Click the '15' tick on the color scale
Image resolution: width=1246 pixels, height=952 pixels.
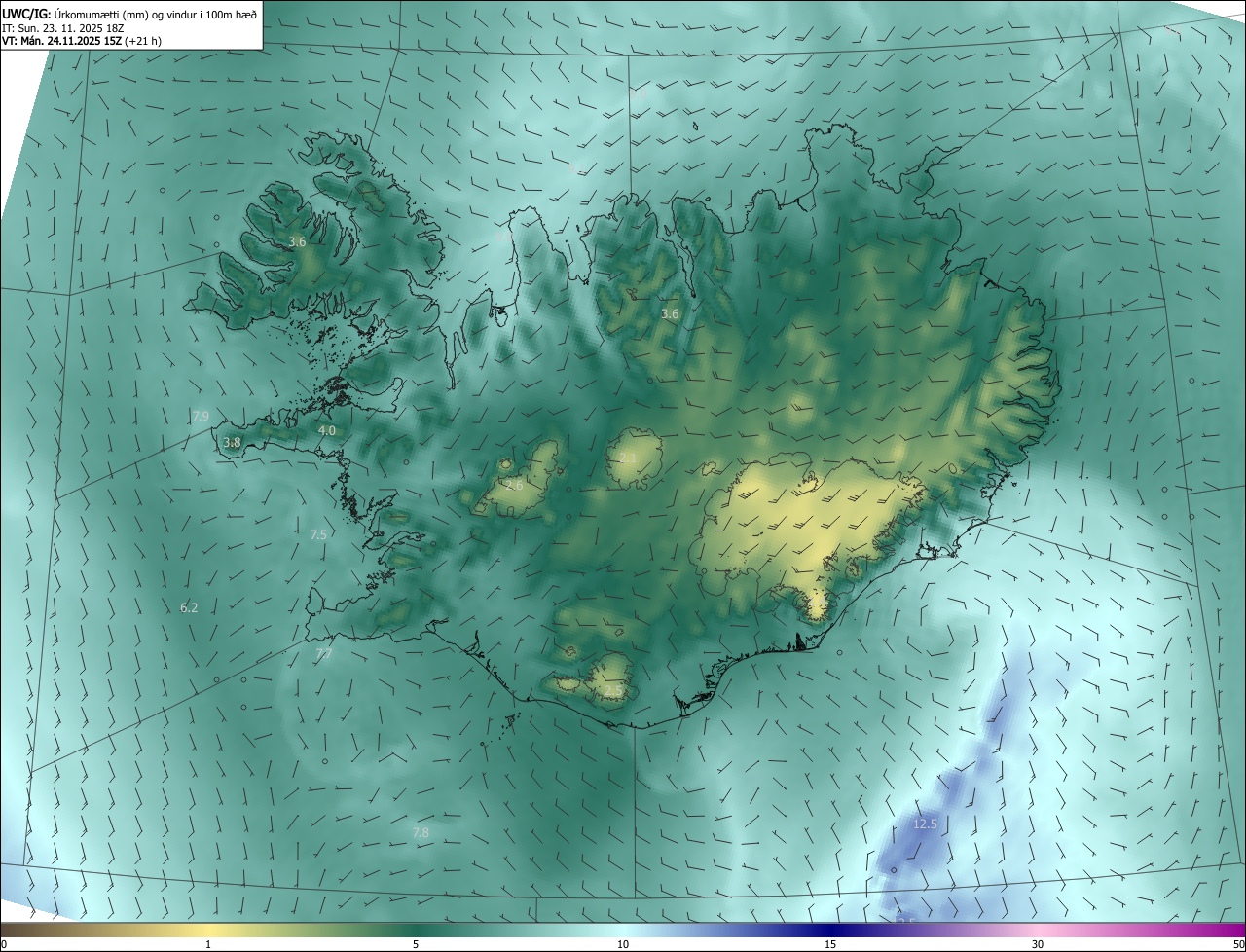click(830, 944)
